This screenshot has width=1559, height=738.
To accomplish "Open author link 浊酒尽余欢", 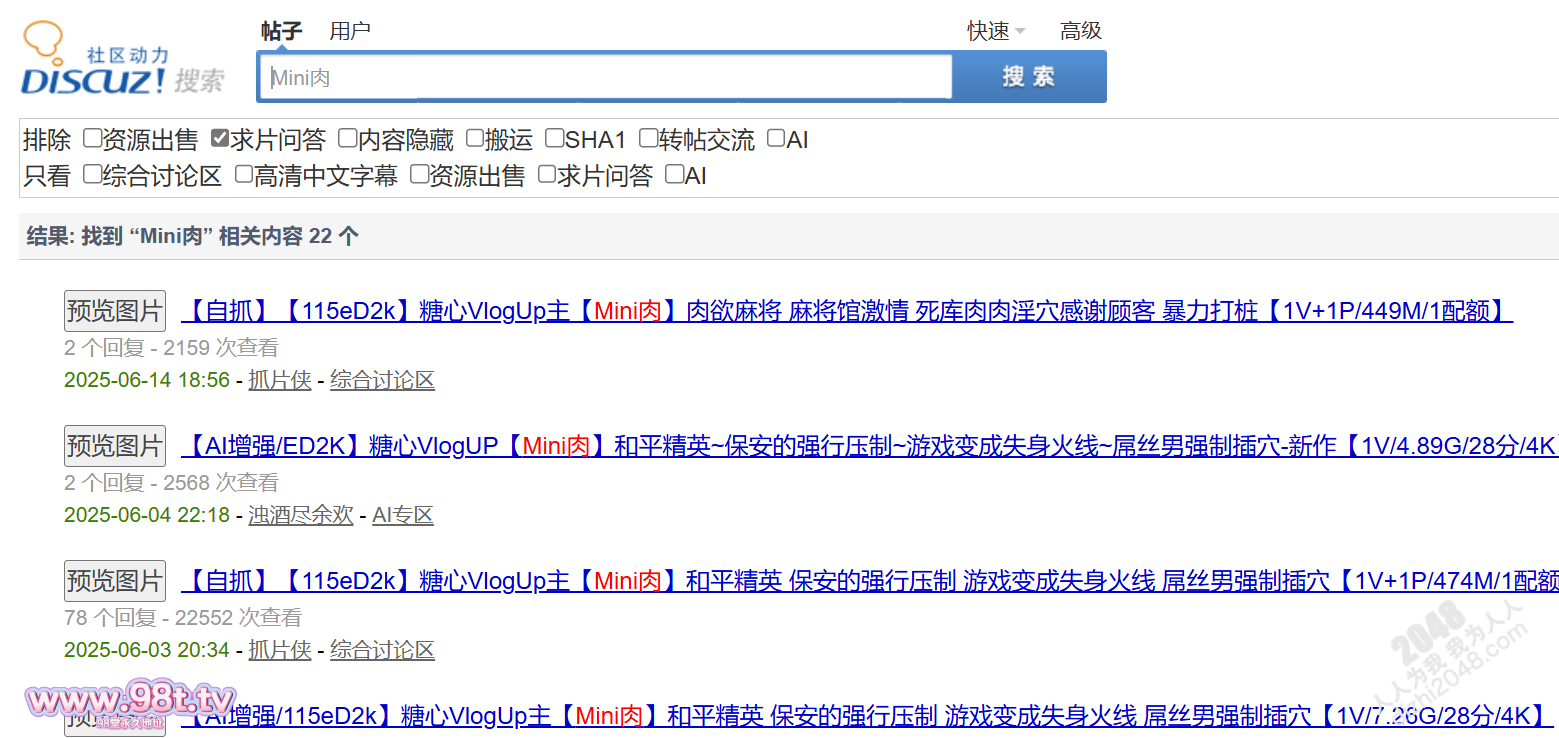I will [x=300, y=515].
